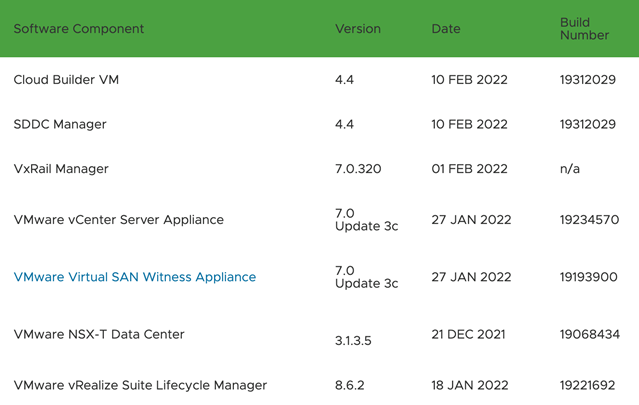Select the NSX-T version 3.1.3.5 cell
This screenshot has height=405, width=639.
[x=353, y=341]
